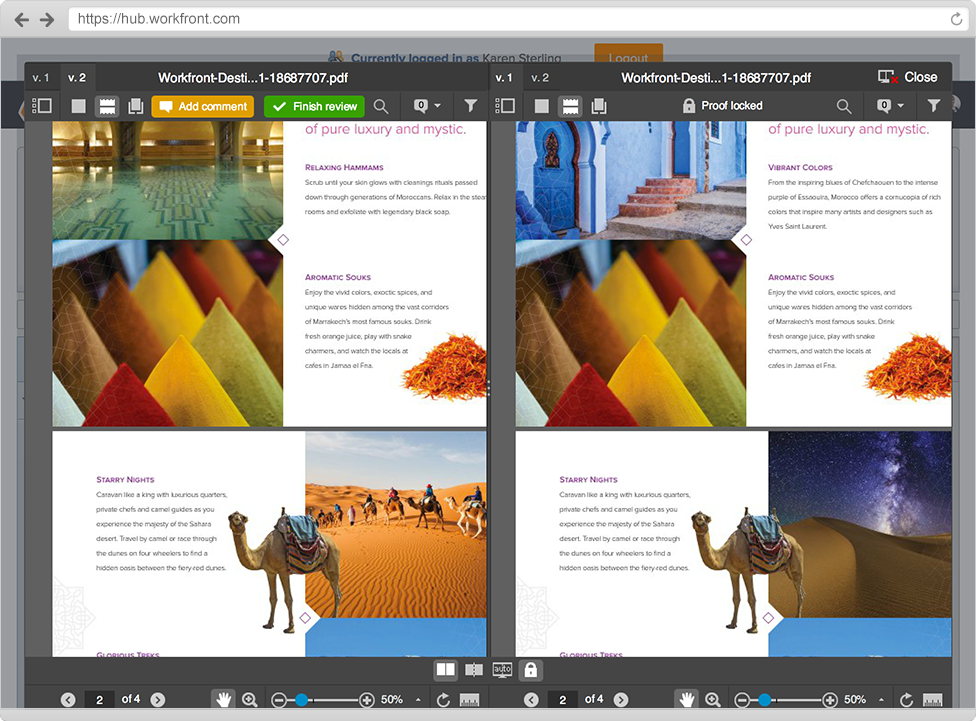
Task: Click the green Finish review button
Action: coord(314,106)
